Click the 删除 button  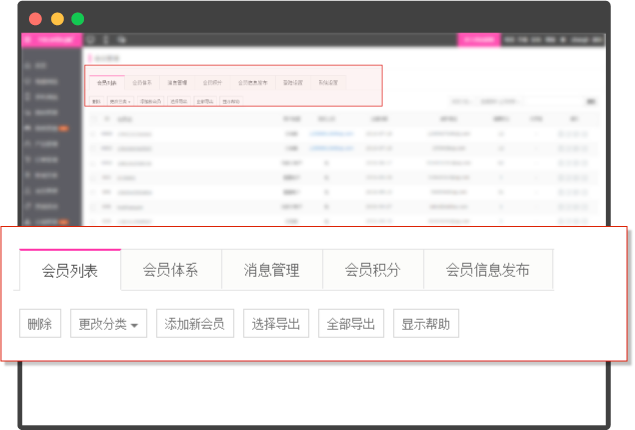point(40,324)
